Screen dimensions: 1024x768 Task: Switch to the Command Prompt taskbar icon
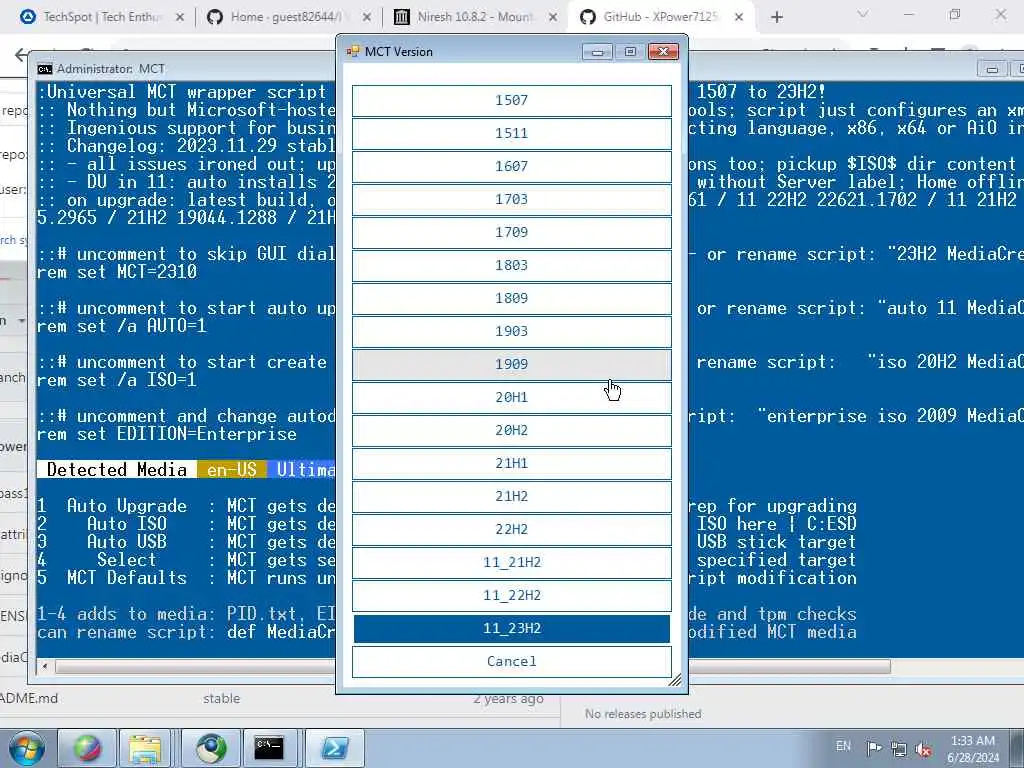point(269,748)
